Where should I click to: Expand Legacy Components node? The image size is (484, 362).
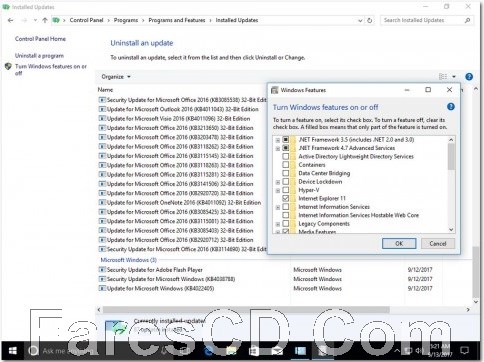(x=278, y=224)
